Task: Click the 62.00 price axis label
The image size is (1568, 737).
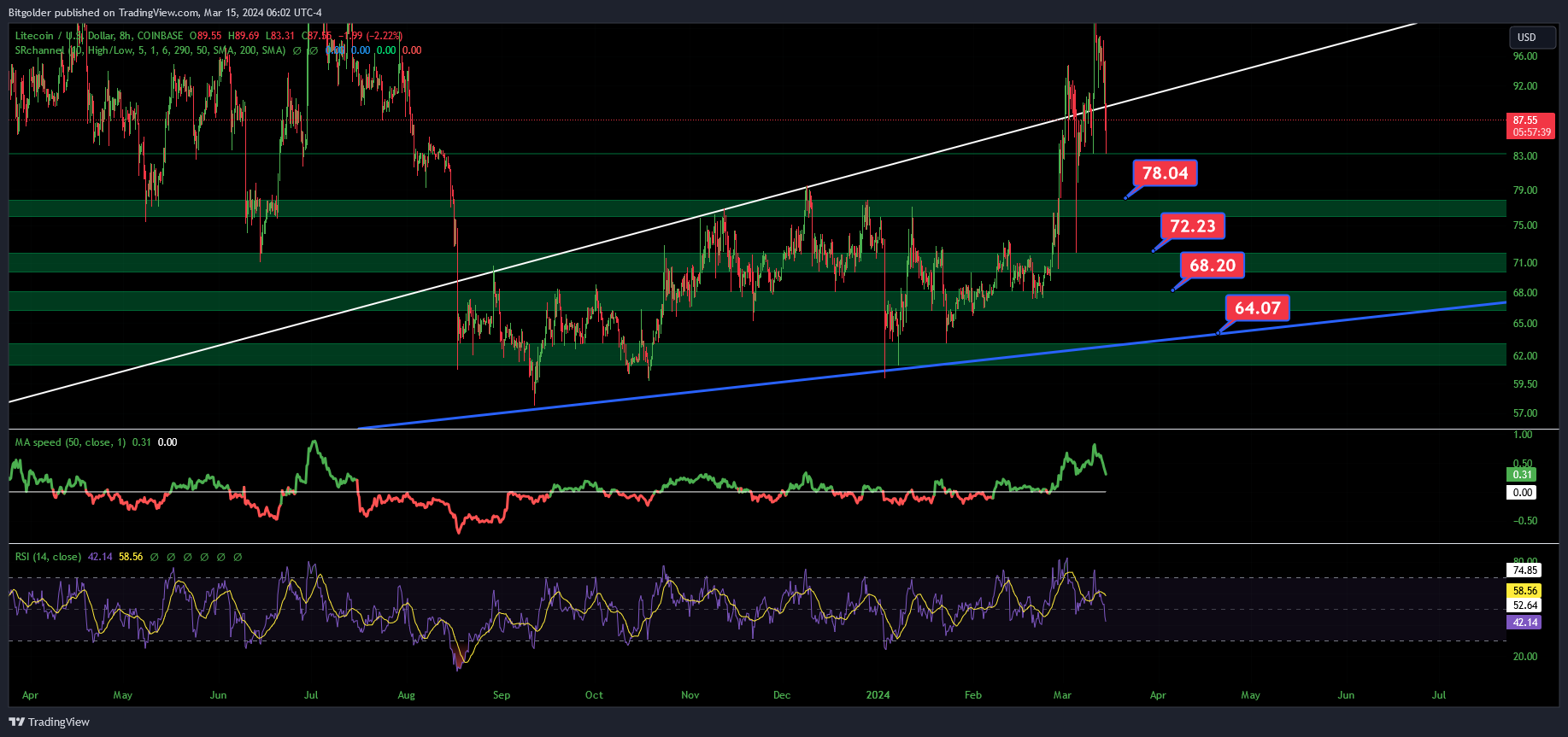Action: (1525, 356)
